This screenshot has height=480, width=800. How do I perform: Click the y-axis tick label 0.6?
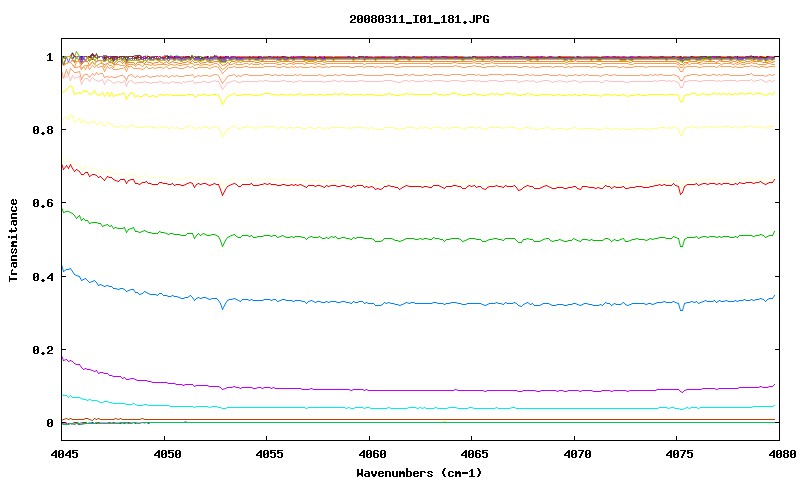[43, 203]
